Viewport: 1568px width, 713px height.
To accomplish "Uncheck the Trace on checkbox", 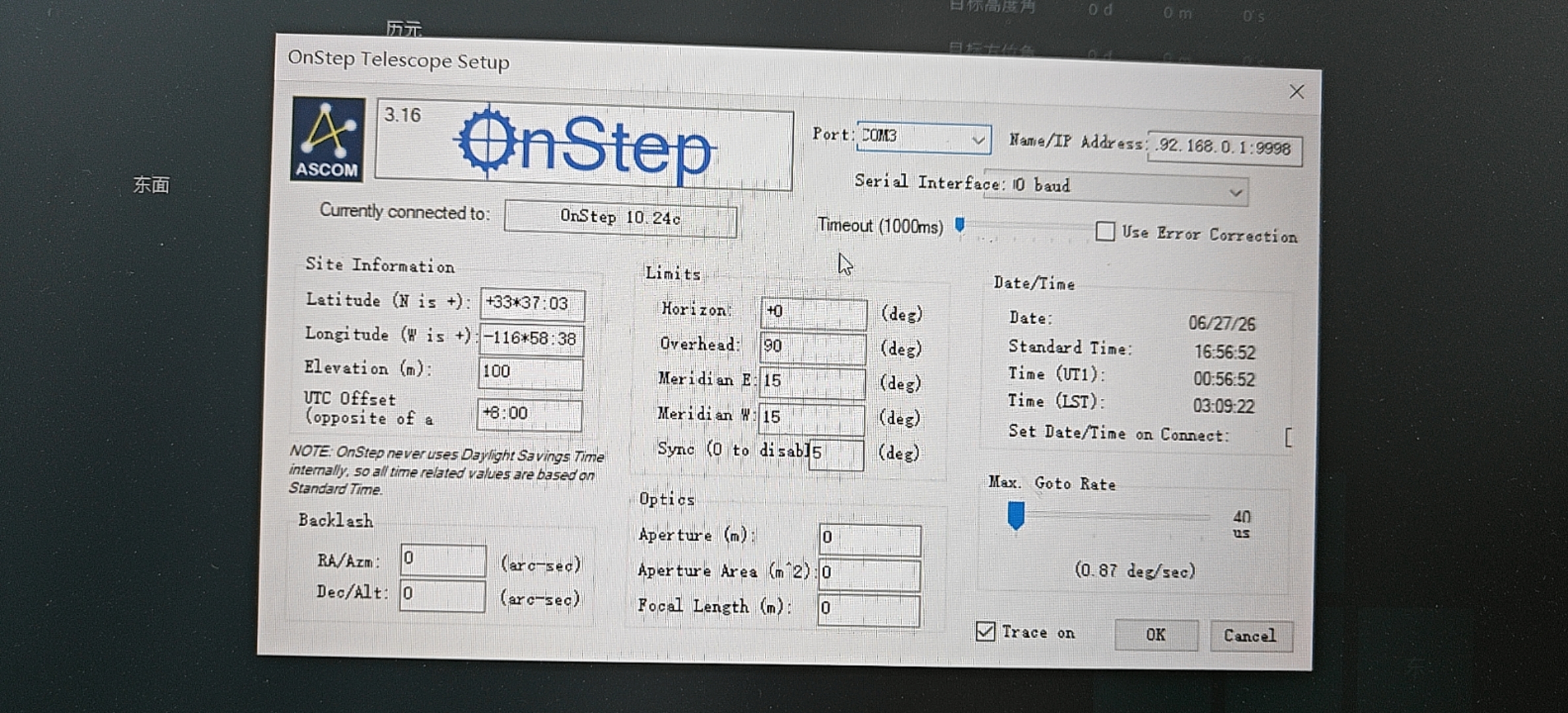I will tap(985, 631).
